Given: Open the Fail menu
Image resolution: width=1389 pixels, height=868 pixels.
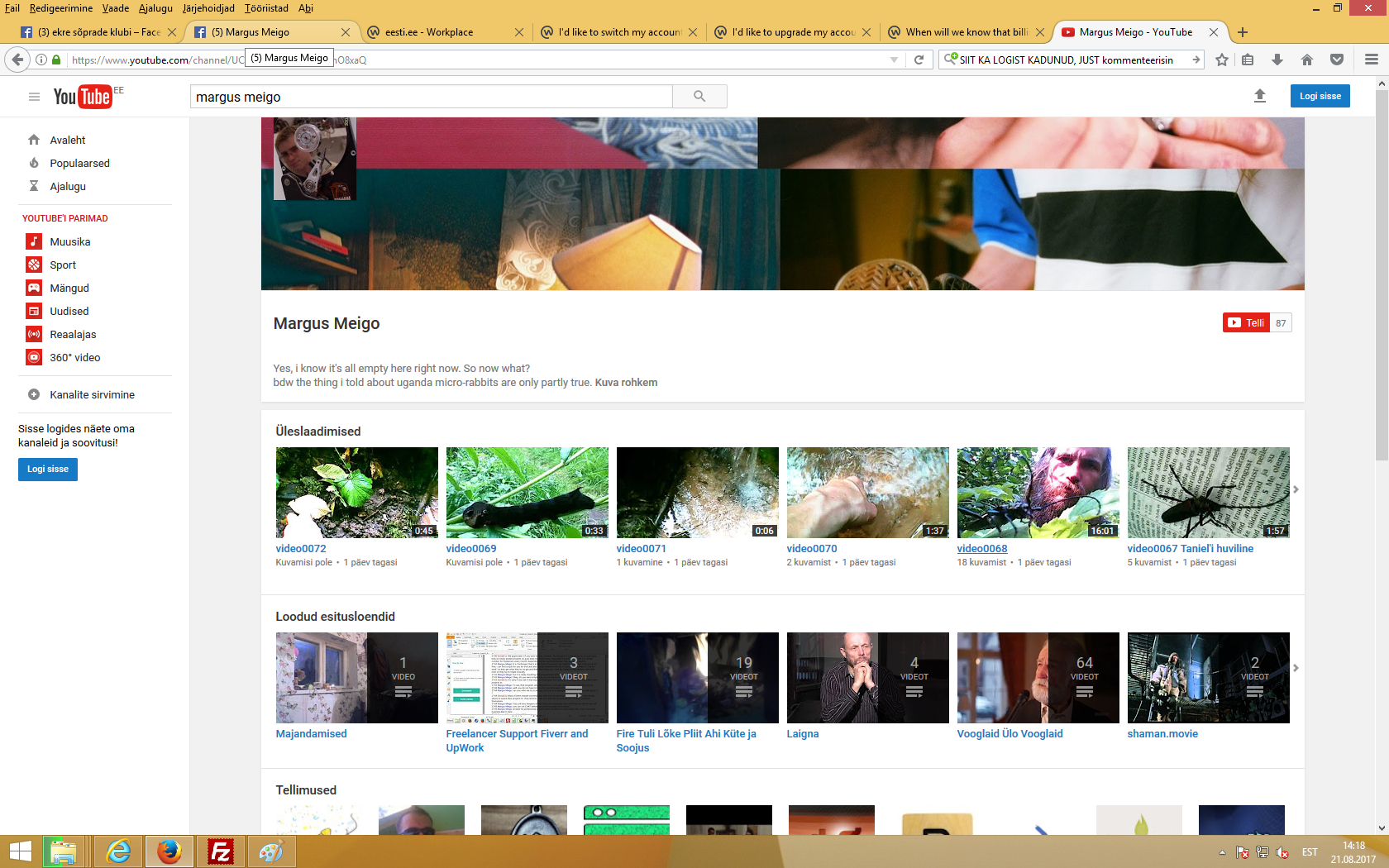Looking at the screenshot, I should tap(12, 8).
